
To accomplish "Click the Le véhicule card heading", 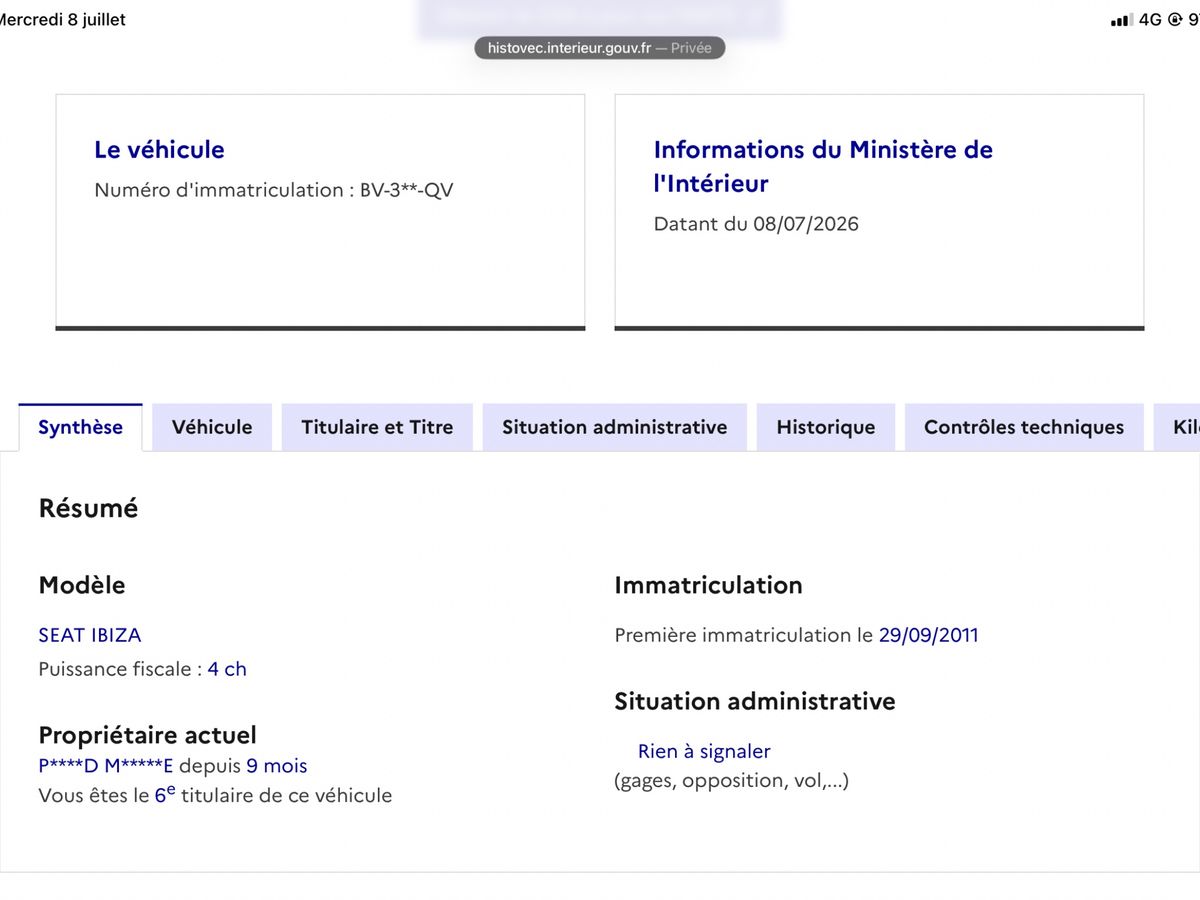I will click(x=159, y=150).
